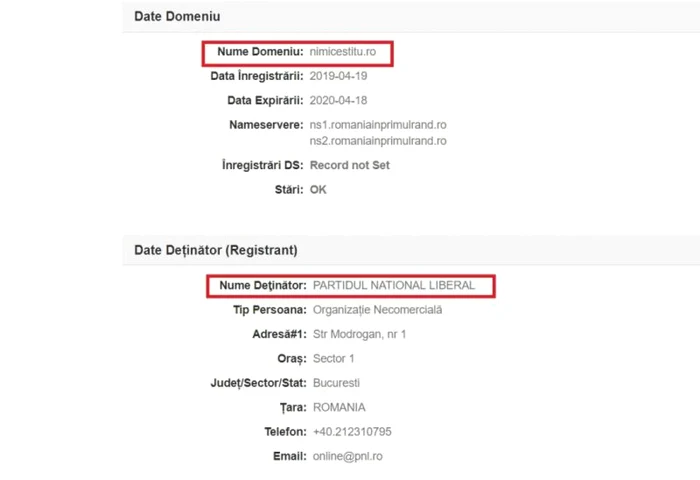
Task: Click the Nume Domeniu label
Action: [260, 52]
